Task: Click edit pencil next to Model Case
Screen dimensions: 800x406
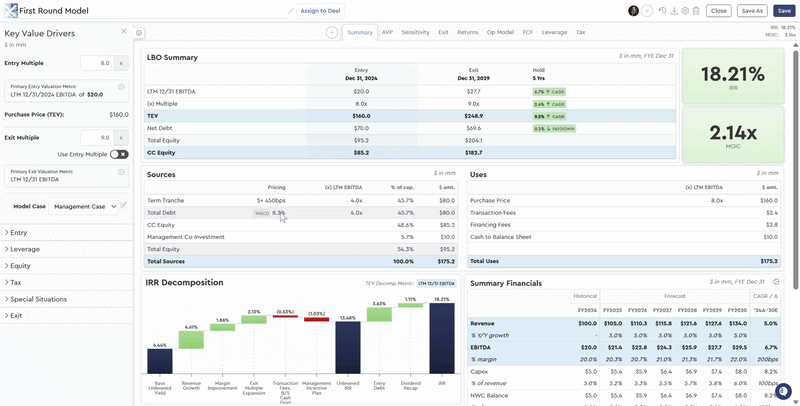Action: tap(123, 206)
